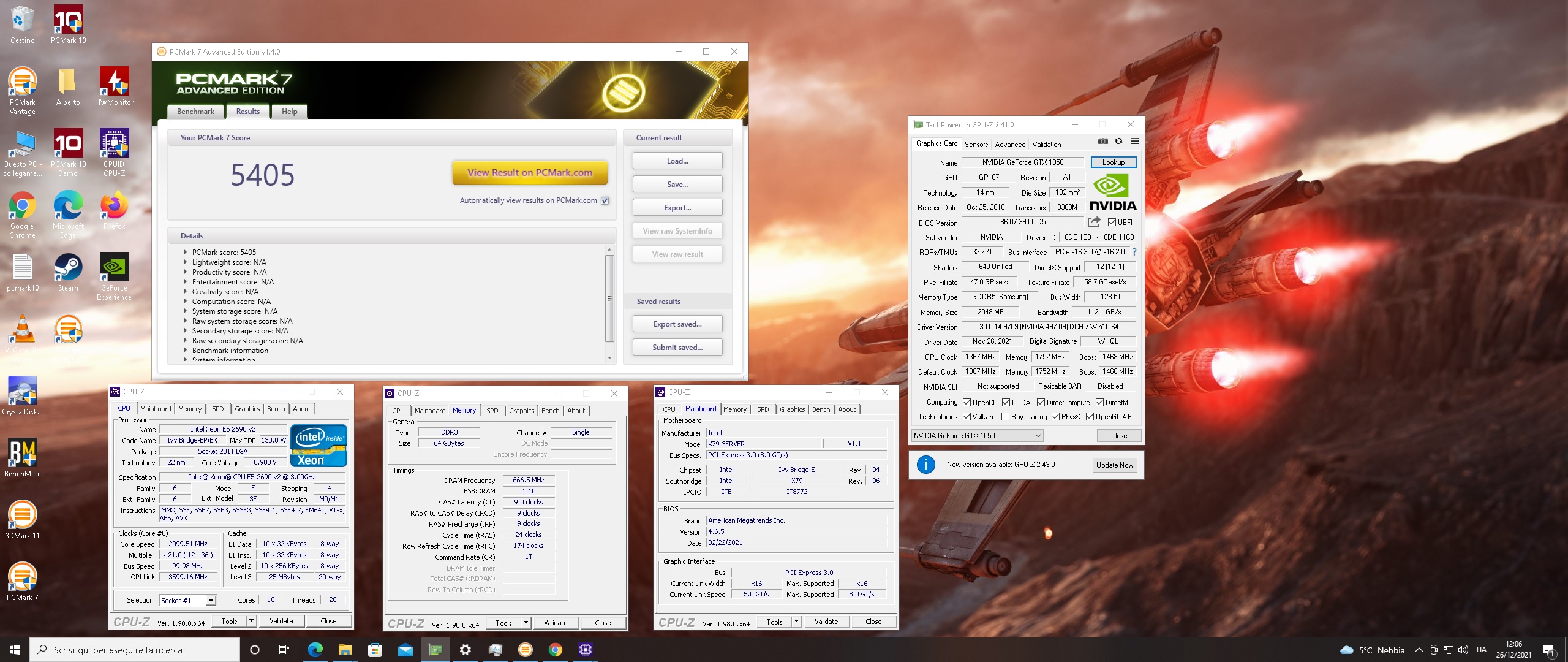Open the PCMark Vantage desktop icon
The height and width of the screenshot is (662, 1568).
tap(23, 91)
